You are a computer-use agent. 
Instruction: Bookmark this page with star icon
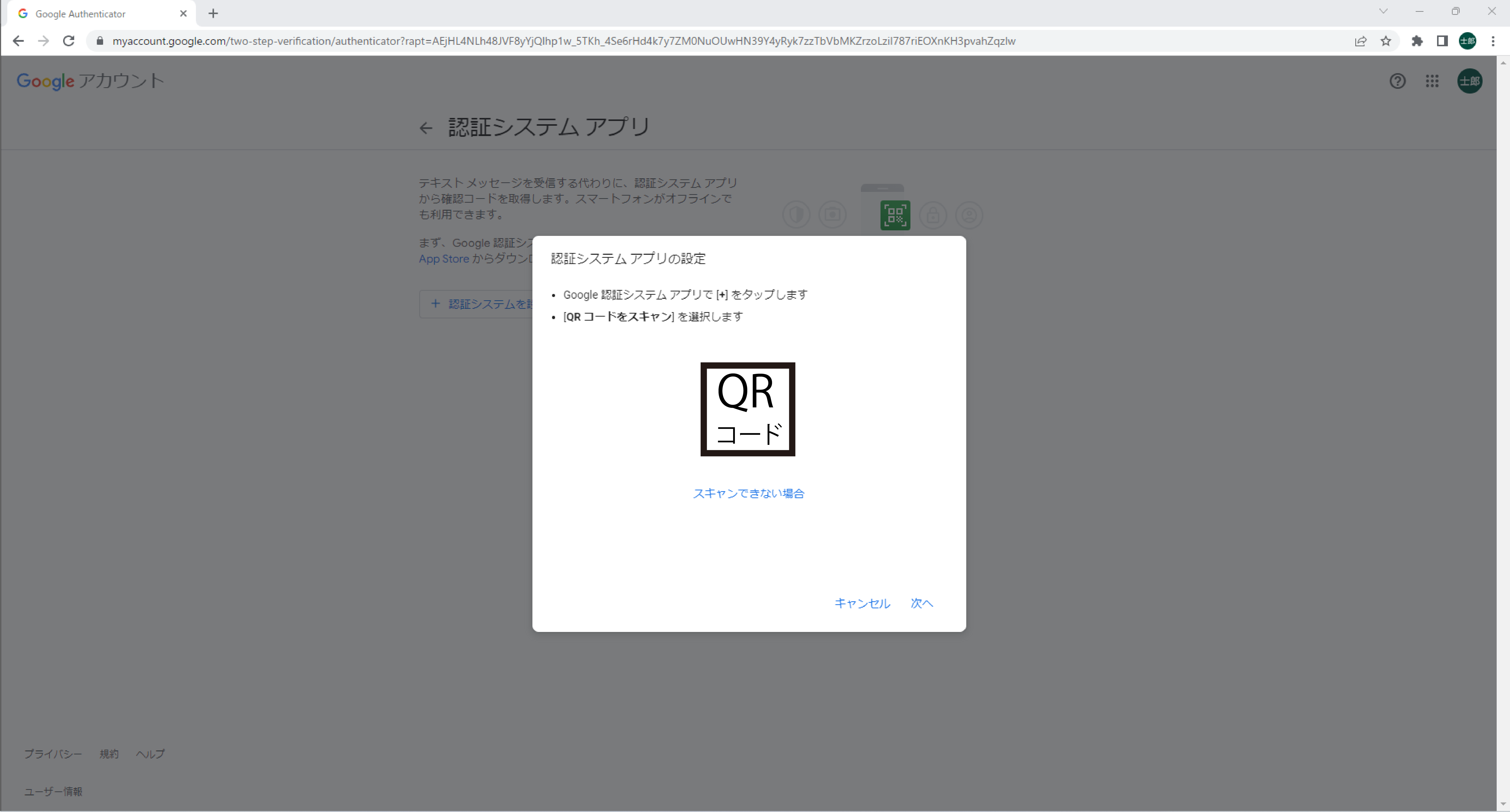pos(1386,41)
